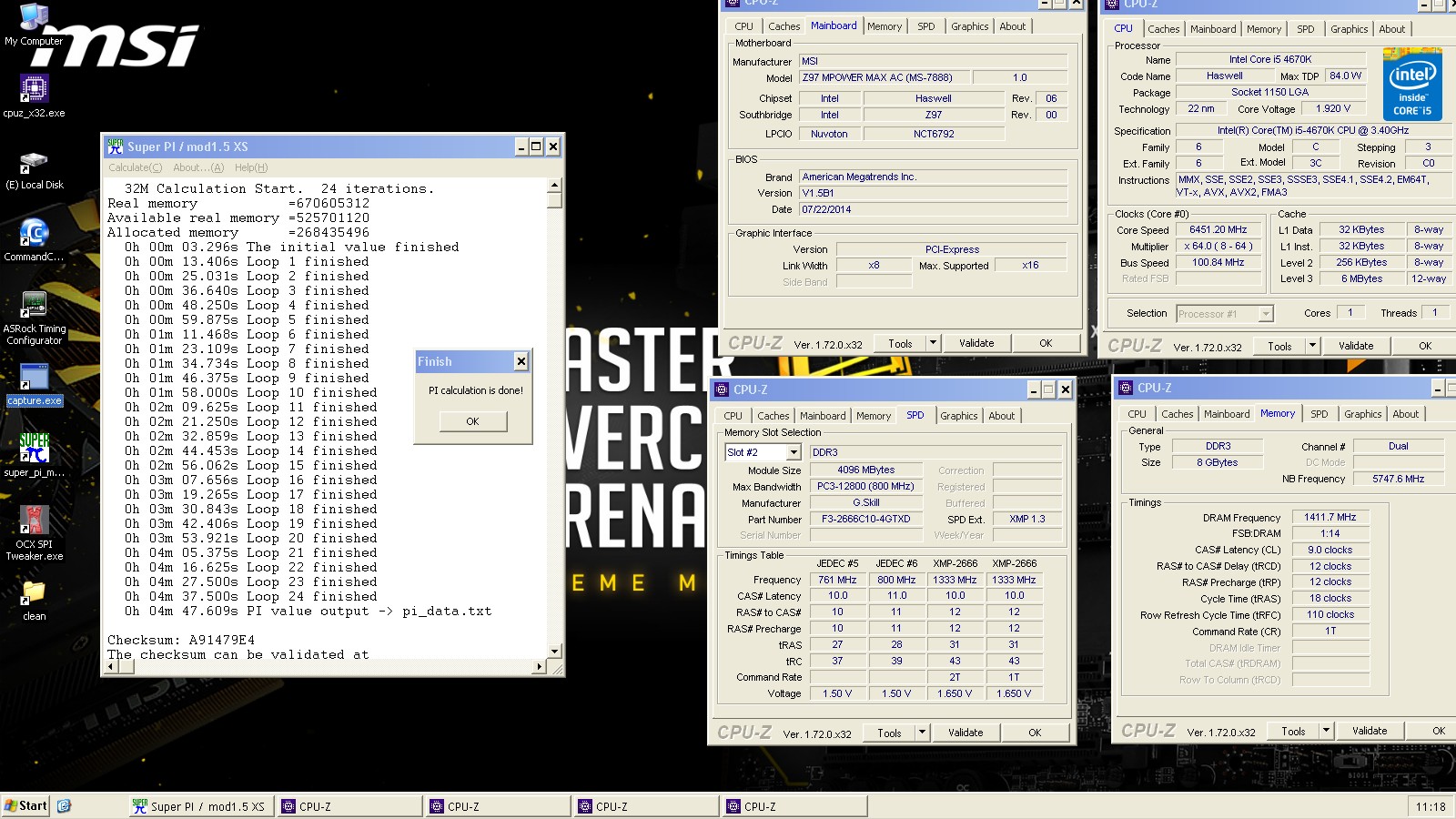This screenshot has height=819, width=1456.
Task: Select the OCX SPI Tweaker.exe desktop icon
Action: (x=34, y=533)
